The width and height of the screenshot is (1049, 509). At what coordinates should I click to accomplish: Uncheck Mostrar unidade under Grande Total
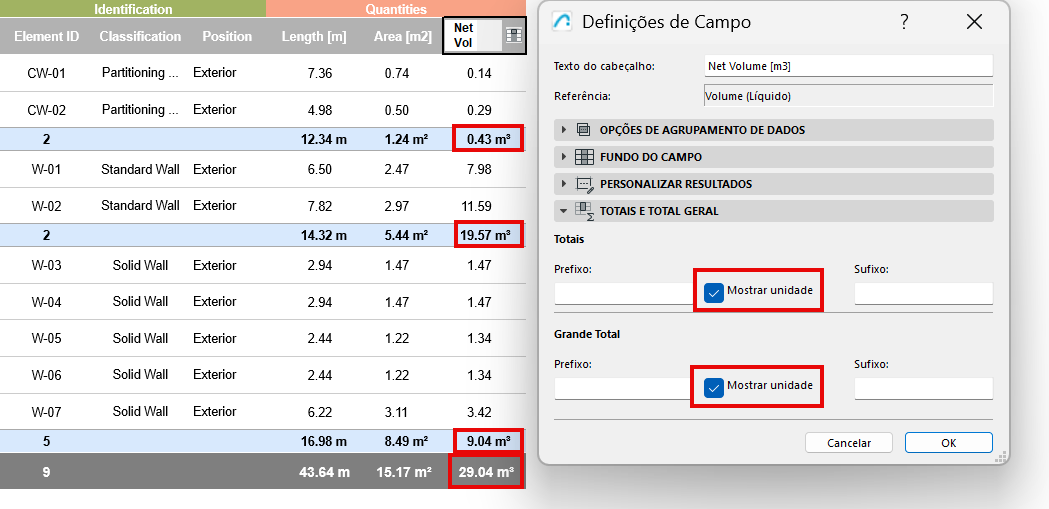tap(714, 387)
